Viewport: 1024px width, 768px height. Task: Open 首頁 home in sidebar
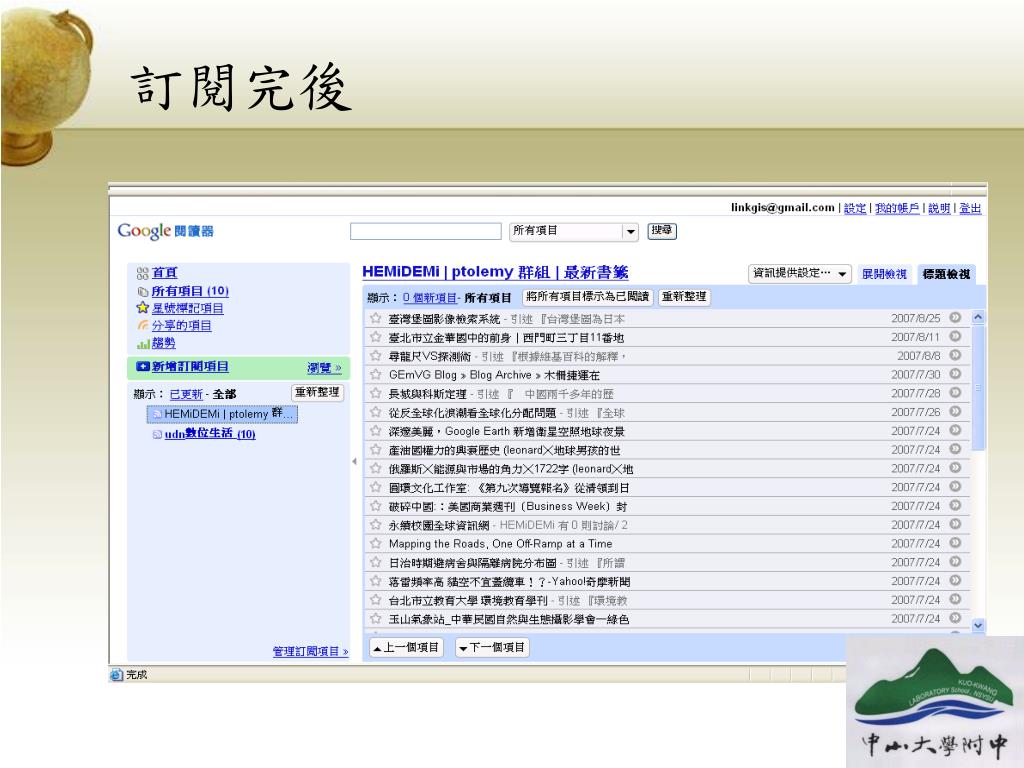click(165, 273)
